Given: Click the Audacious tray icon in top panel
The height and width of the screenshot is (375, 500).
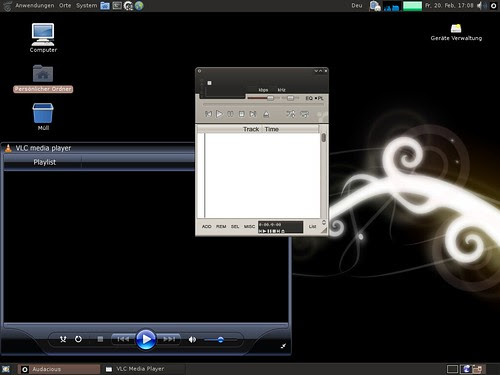Looking at the screenshot, I should pos(493,6).
